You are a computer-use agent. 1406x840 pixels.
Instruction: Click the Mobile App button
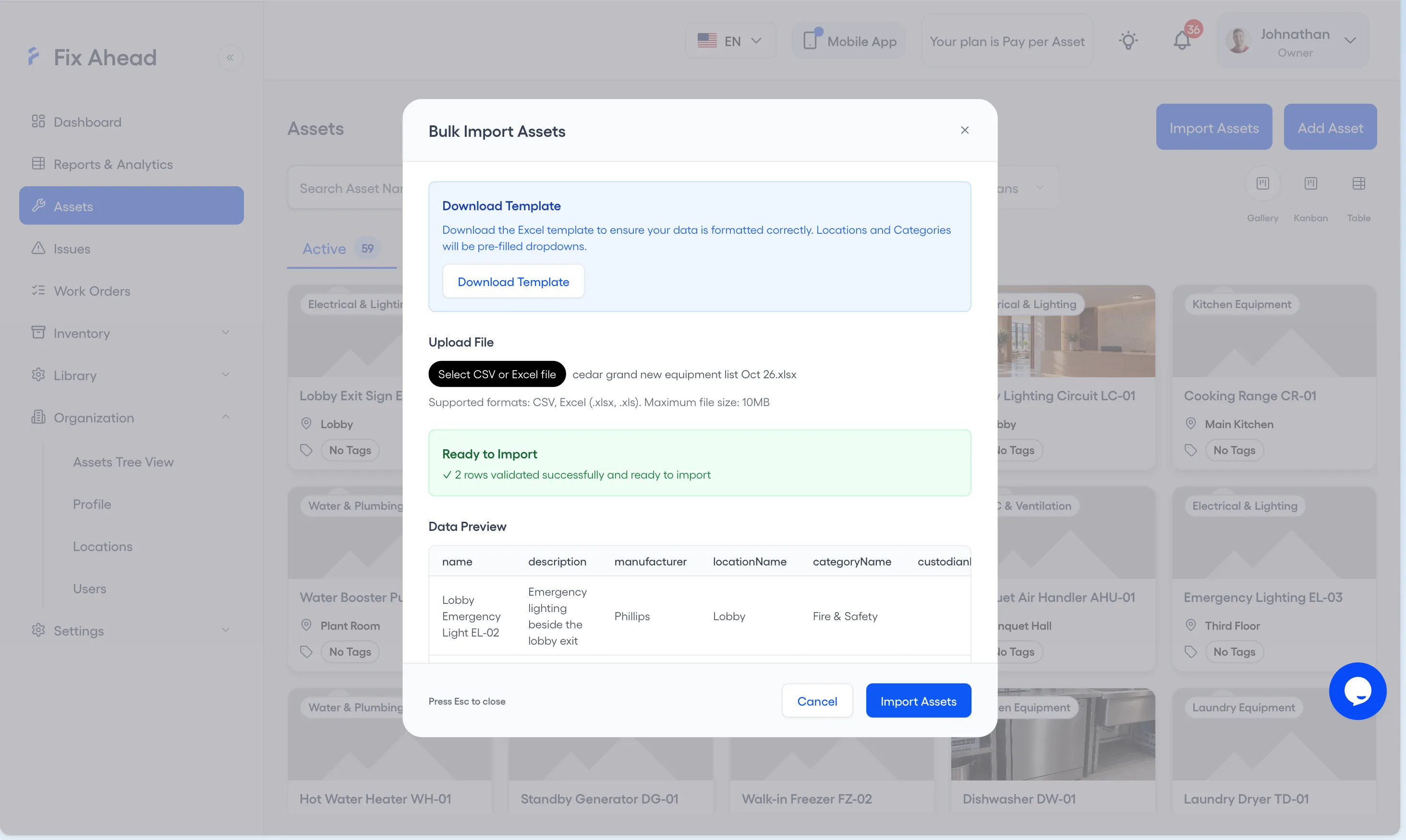coord(848,41)
